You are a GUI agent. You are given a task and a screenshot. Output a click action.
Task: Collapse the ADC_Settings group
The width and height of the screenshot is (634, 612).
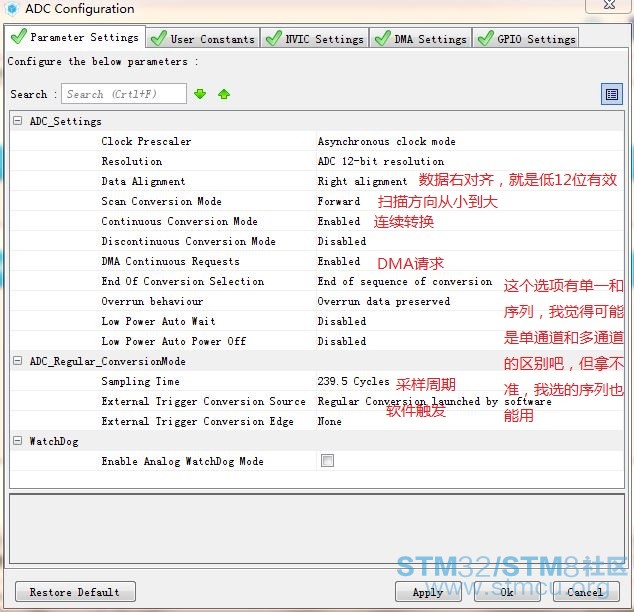[x=17, y=120]
